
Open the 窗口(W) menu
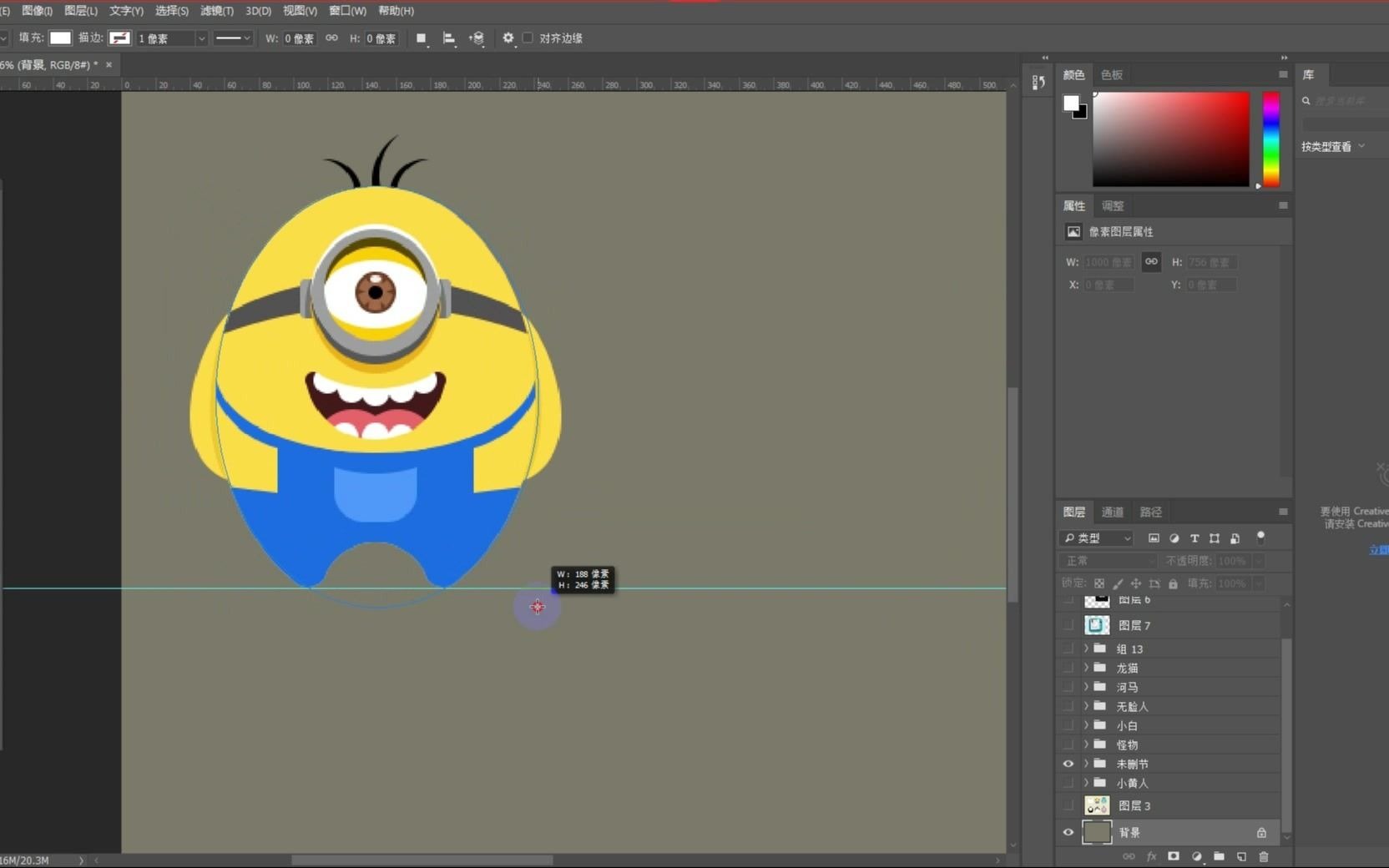point(348,11)
